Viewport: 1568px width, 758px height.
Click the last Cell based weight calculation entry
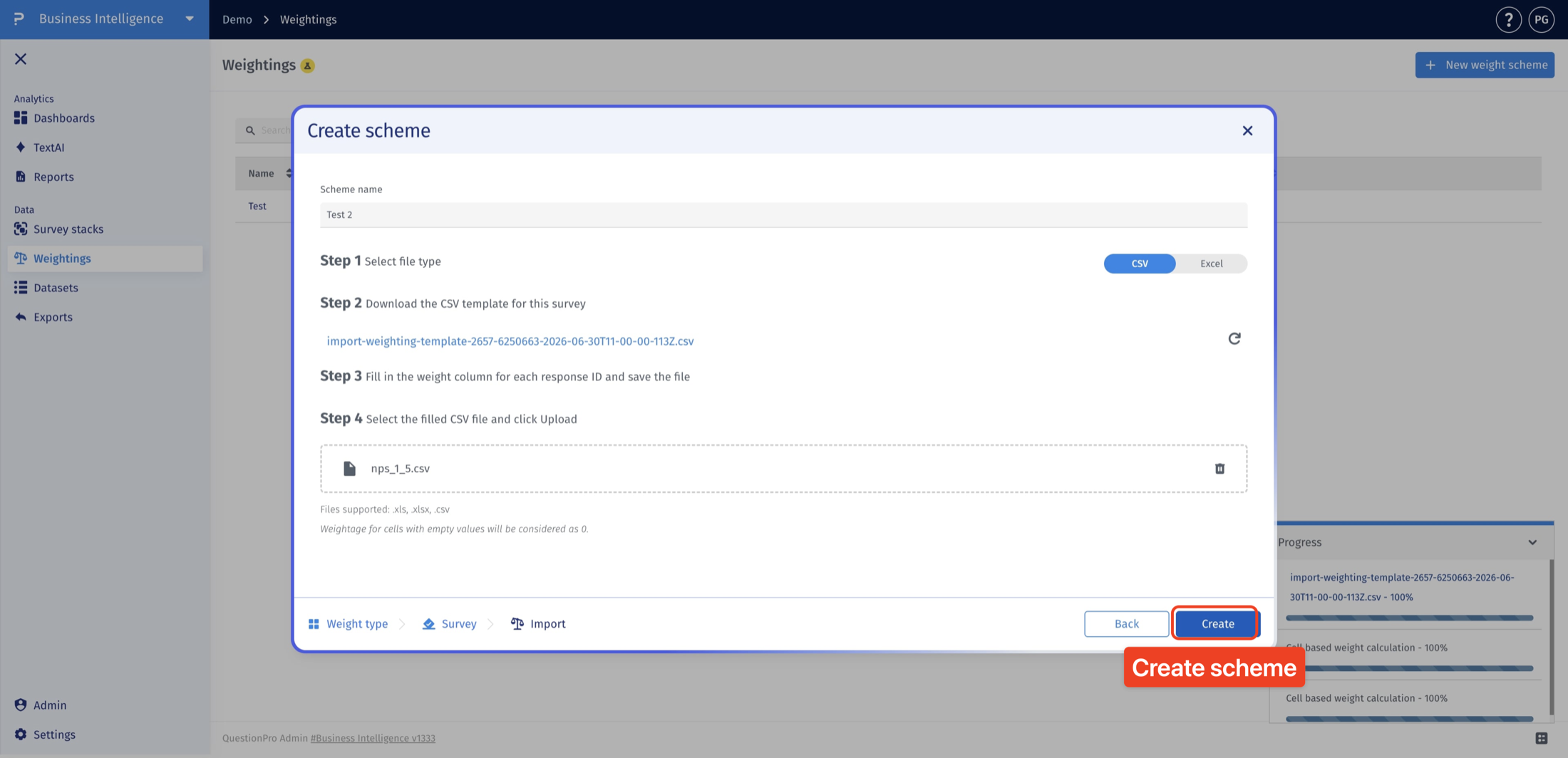click(x=1366, y=698)
